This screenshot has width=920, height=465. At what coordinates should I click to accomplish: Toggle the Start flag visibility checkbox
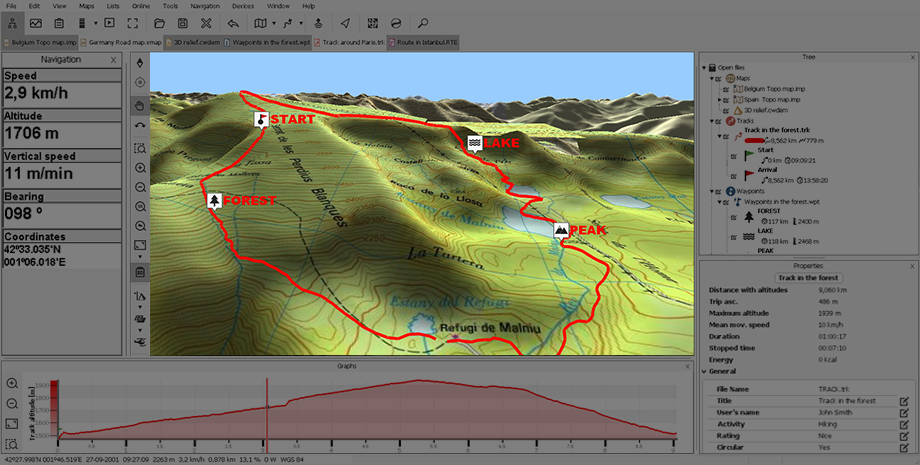733,156
